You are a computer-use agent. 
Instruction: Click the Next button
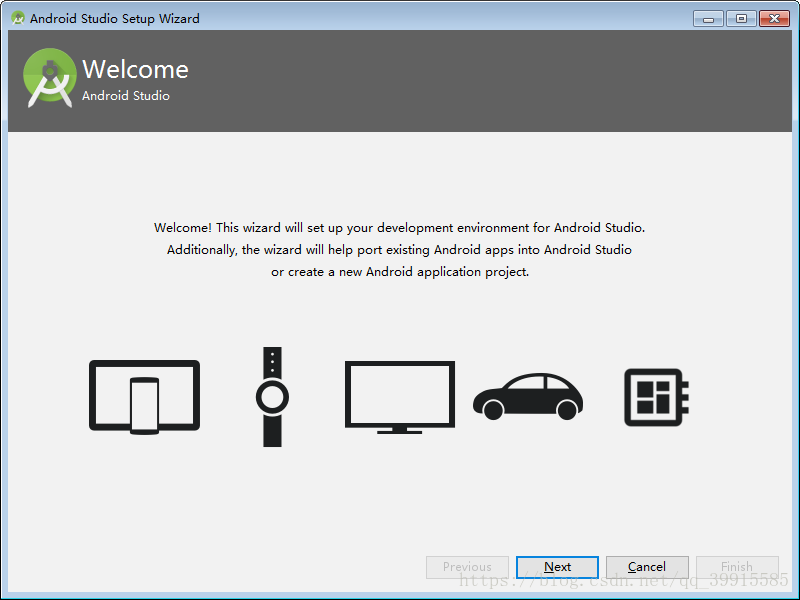[x=557, y=567]
